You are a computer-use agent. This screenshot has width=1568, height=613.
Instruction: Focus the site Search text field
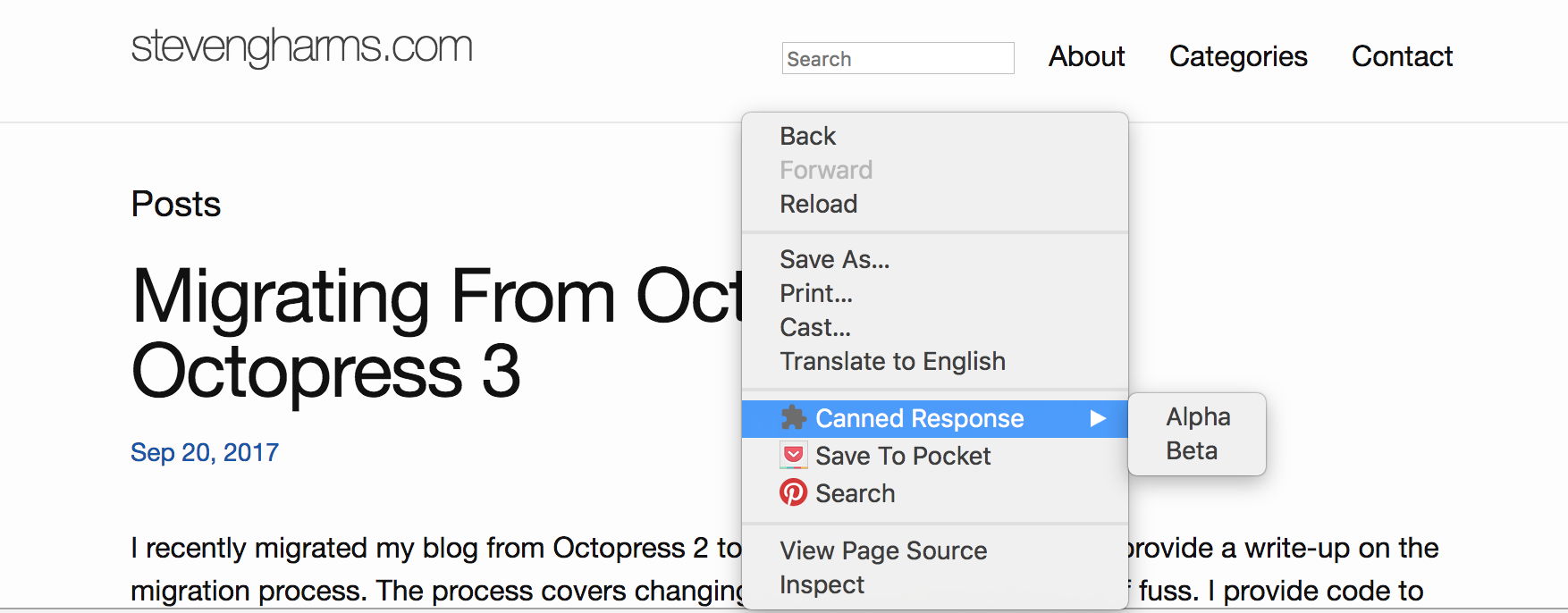[x=898, y=59]
